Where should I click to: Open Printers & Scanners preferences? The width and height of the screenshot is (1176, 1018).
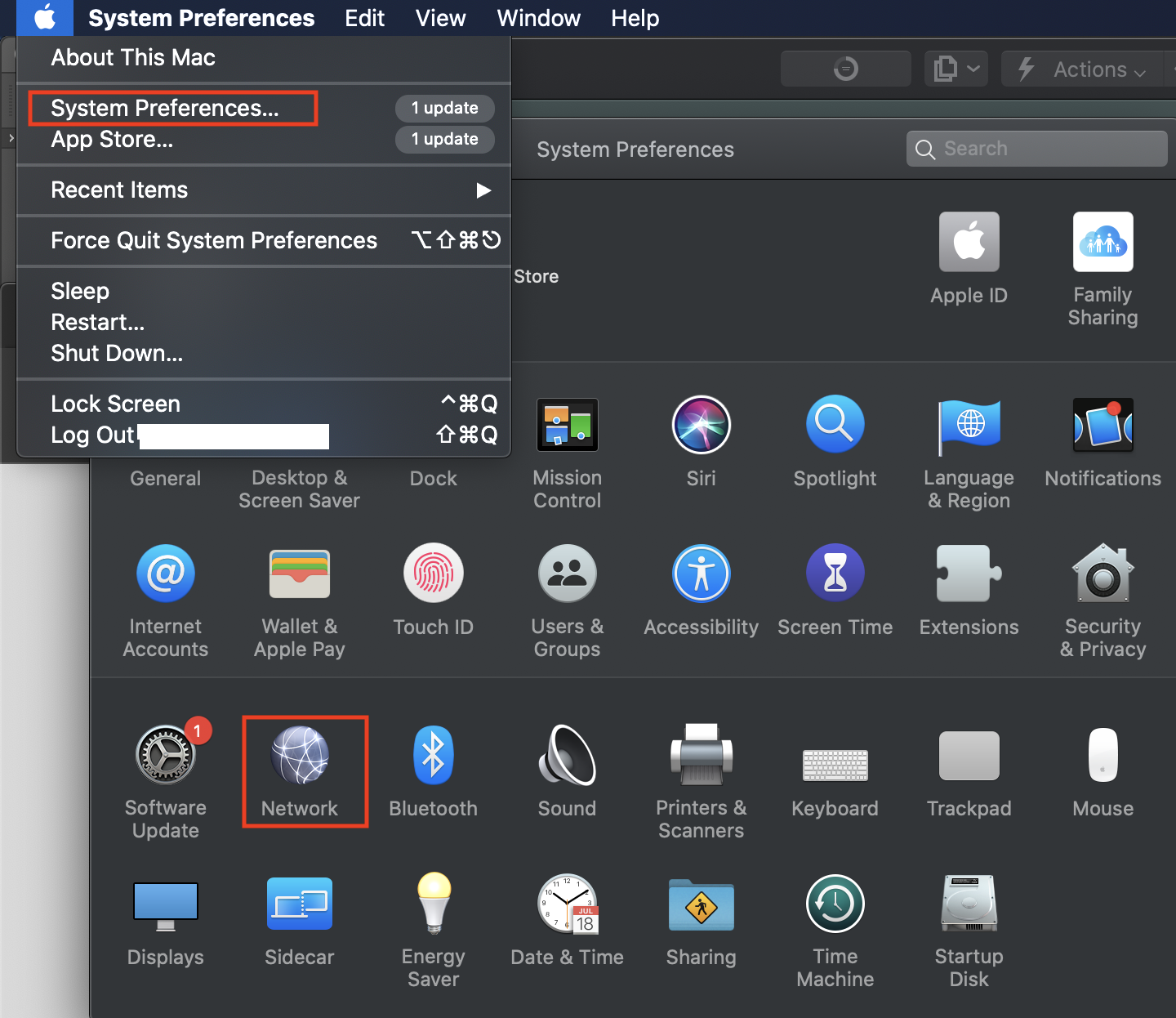[x=701, y=784]
